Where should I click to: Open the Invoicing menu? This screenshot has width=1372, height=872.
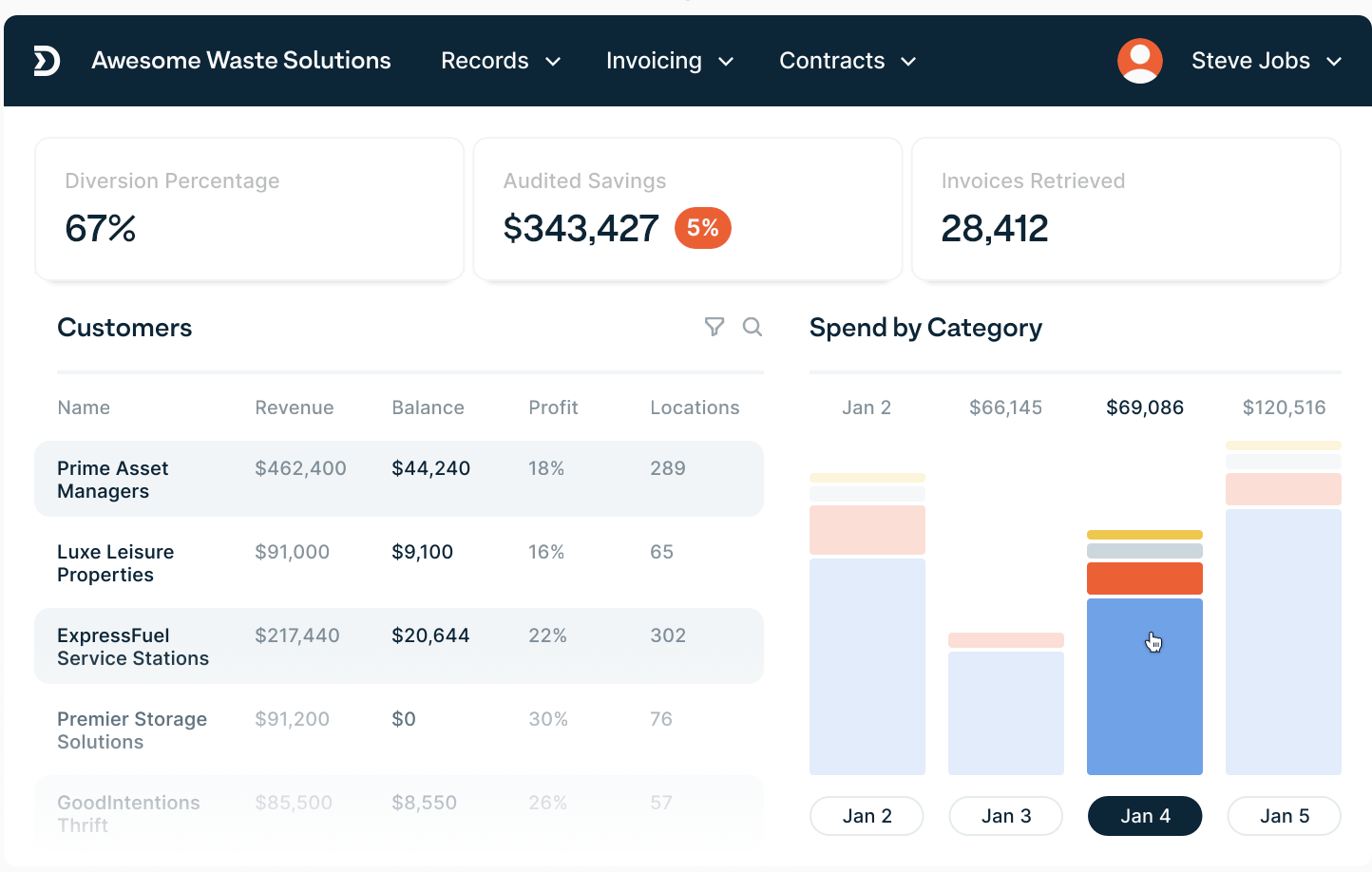coord(655,61)
